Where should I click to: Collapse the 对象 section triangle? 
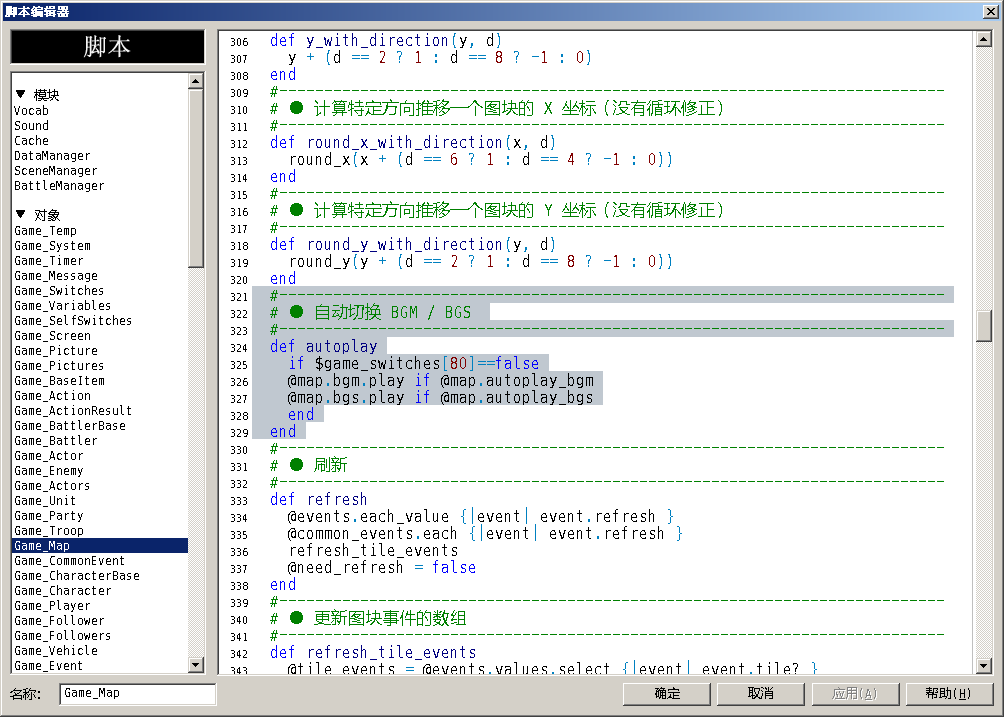(20, 214)
